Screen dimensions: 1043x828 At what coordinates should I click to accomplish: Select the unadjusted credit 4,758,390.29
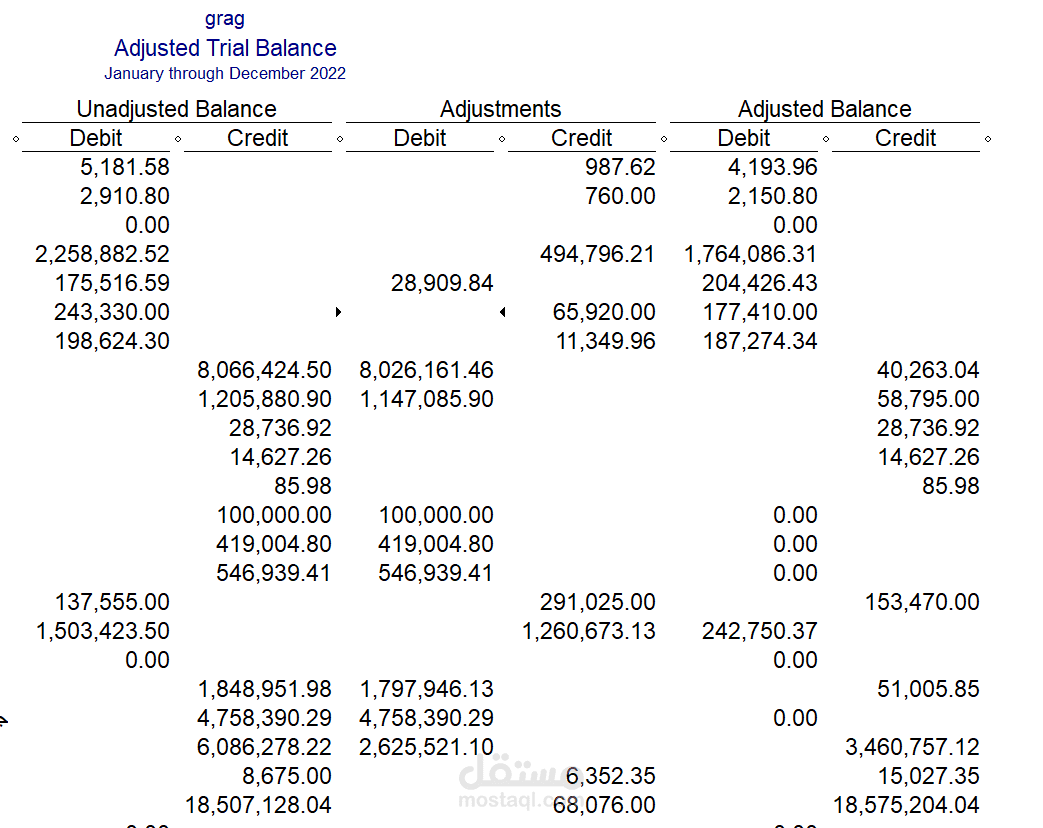pyautogui.click(x=264, y=718)
